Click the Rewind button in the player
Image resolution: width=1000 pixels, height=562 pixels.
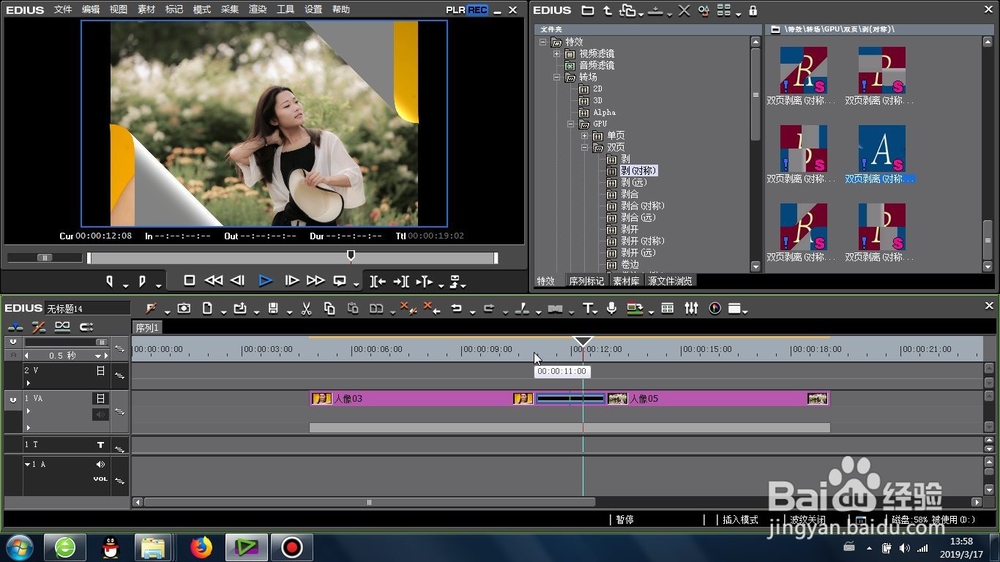214,280
